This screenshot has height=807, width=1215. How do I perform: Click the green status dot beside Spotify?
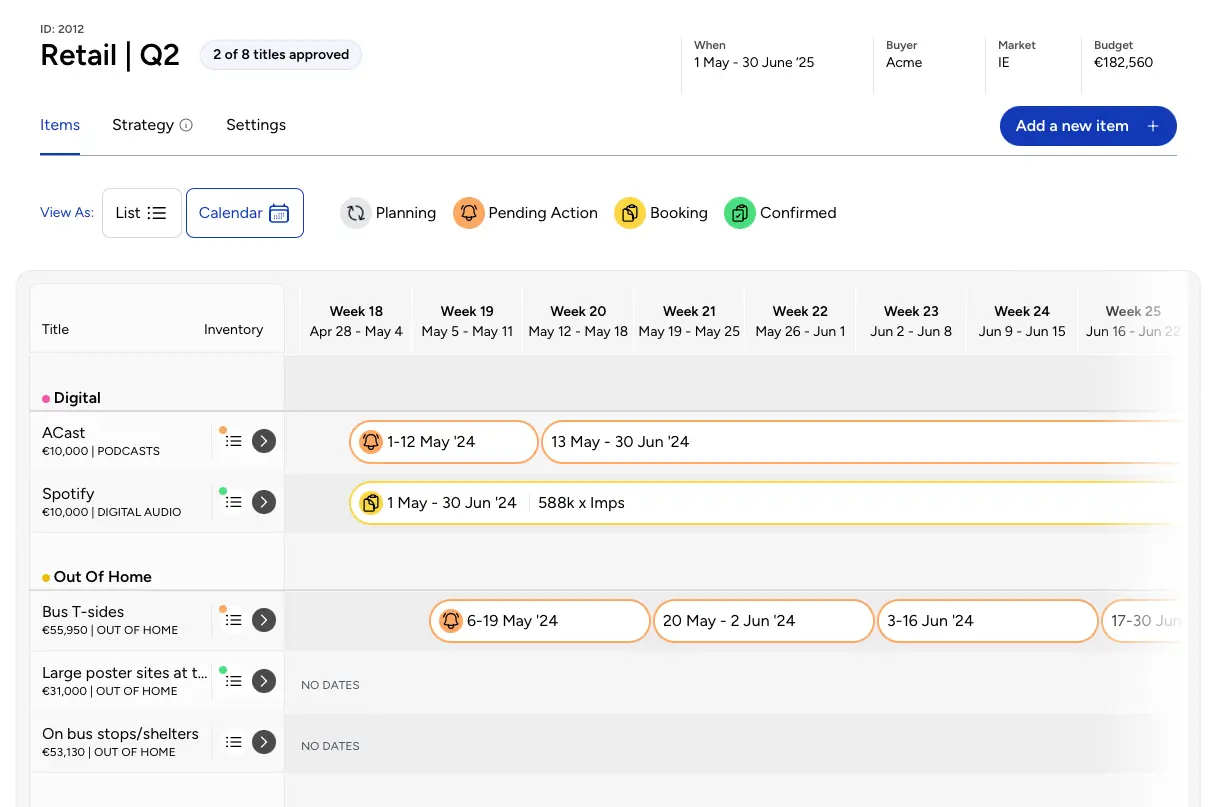coord(223,491)
